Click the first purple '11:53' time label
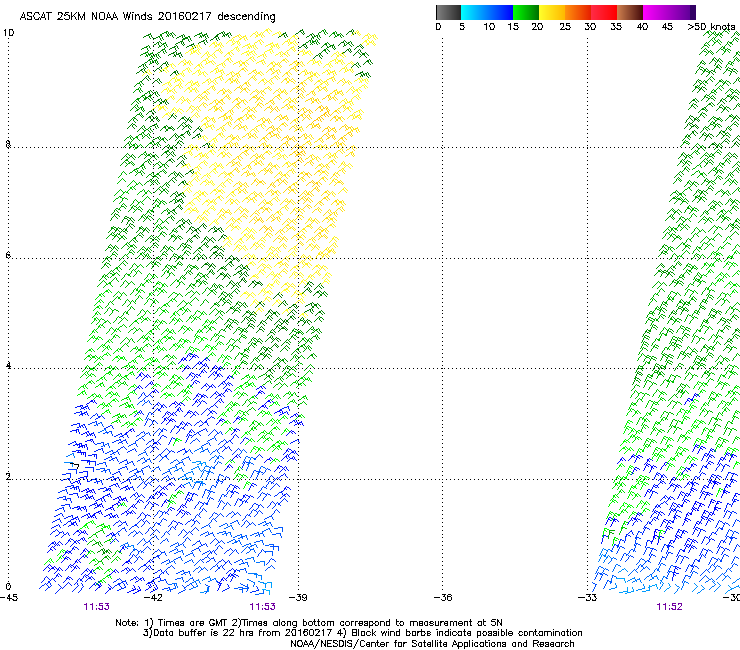The width and height of the screenshot is (740, 650). [96, 607]
